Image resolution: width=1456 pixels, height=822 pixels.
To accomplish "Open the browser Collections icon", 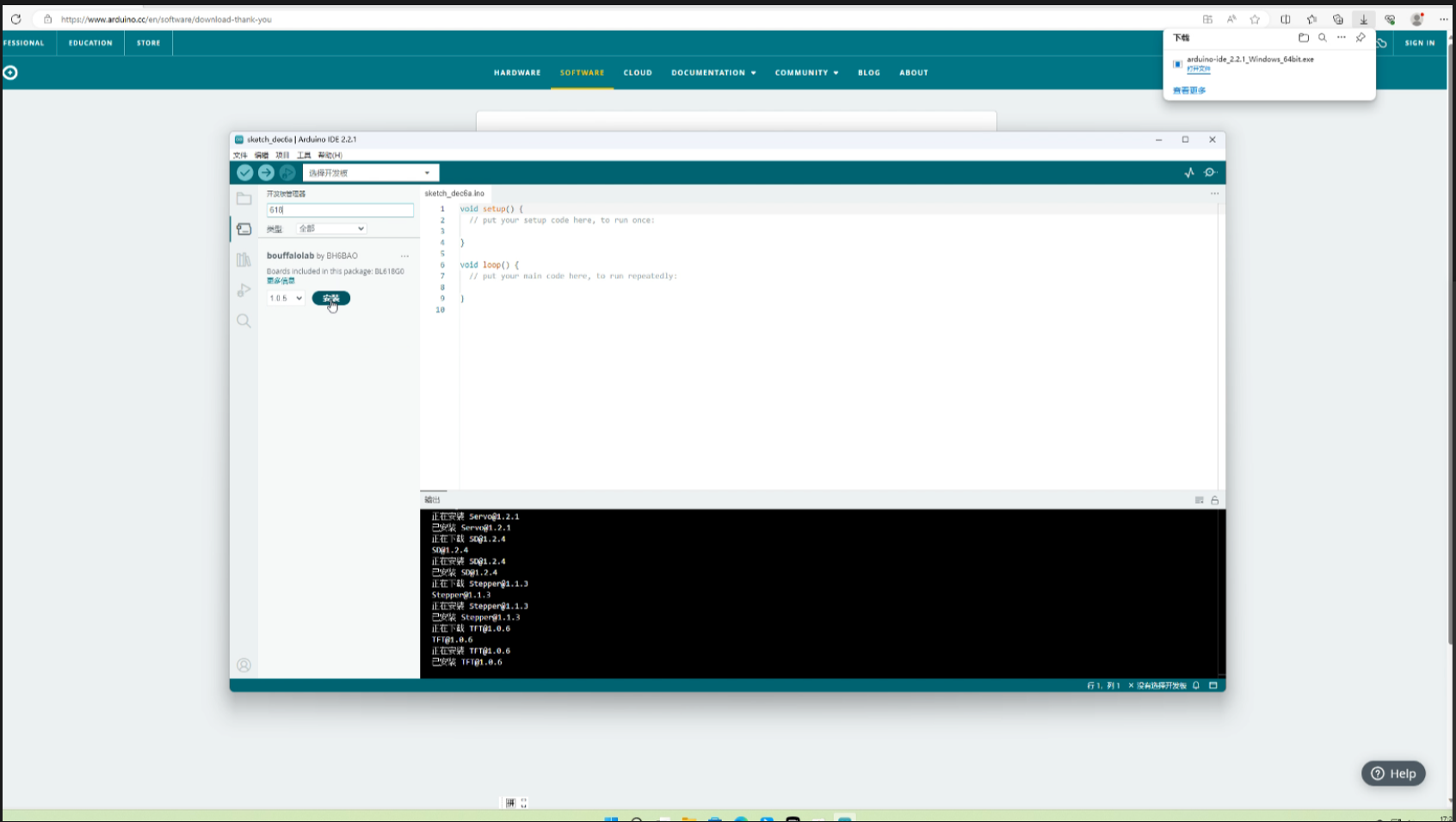I will [1338, 19].
